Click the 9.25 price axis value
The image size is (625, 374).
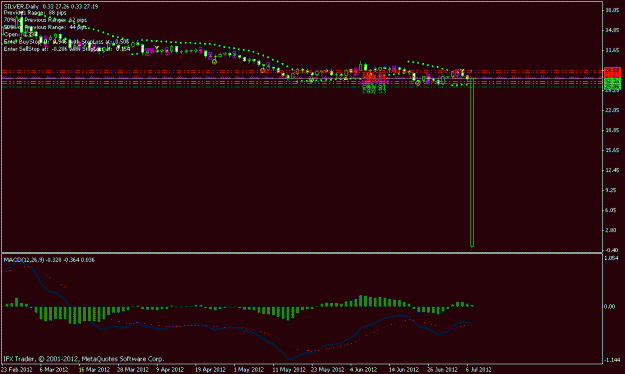[x=612, y=190]
